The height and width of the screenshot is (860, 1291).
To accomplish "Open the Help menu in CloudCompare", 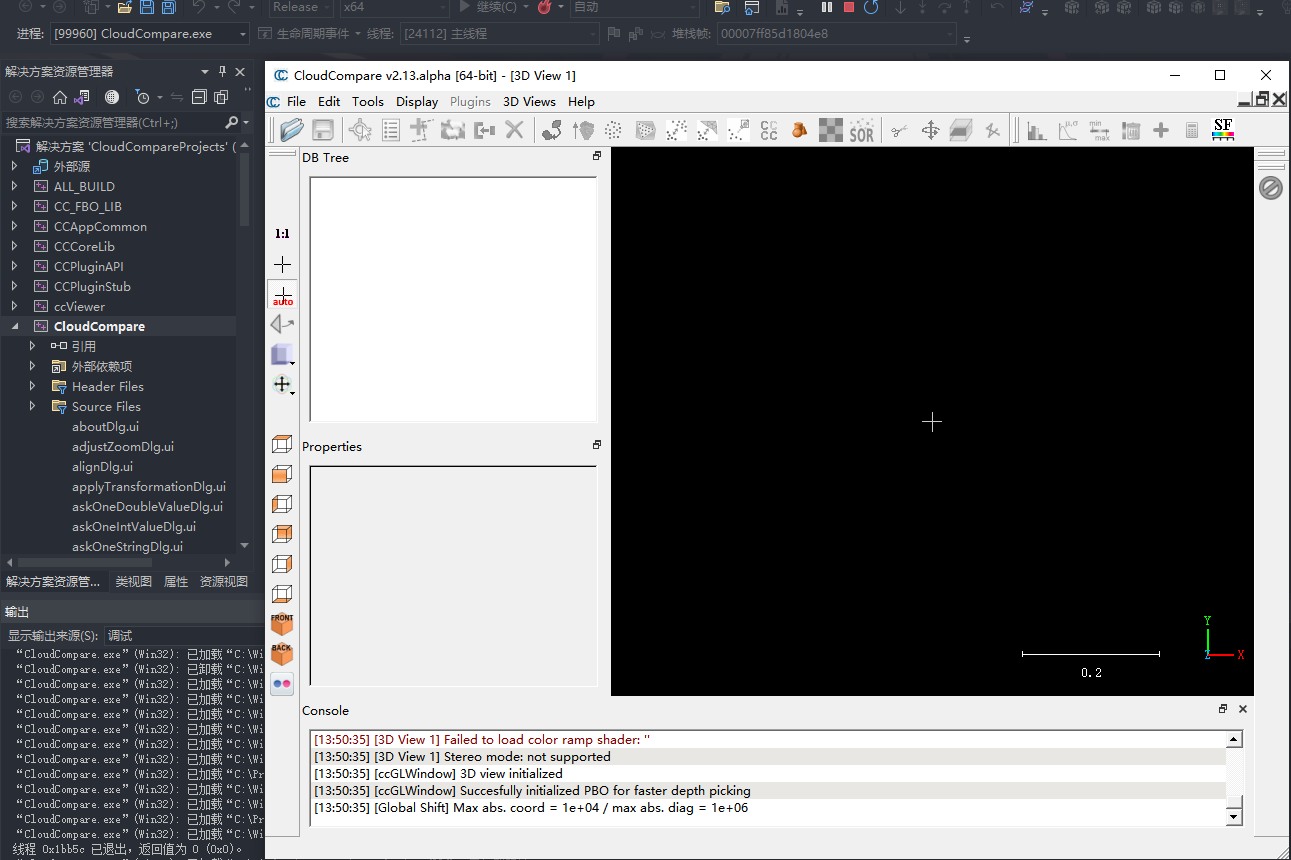I will [x=581, y=101].
